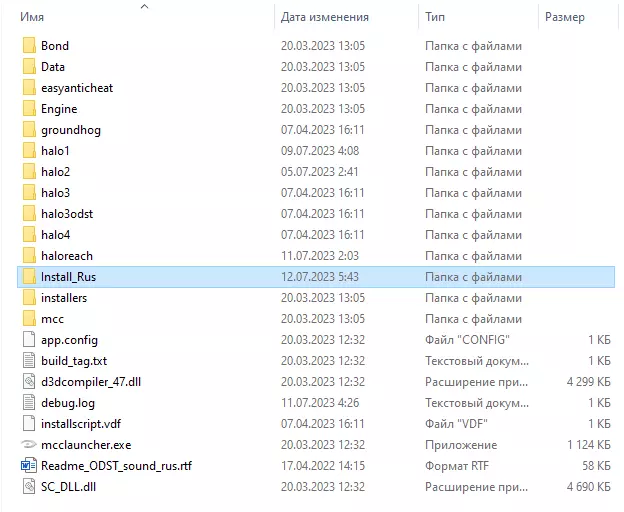Select the Readme_ODST_sound_rus.rtf file name
The image size is (624, 512).
117,466
